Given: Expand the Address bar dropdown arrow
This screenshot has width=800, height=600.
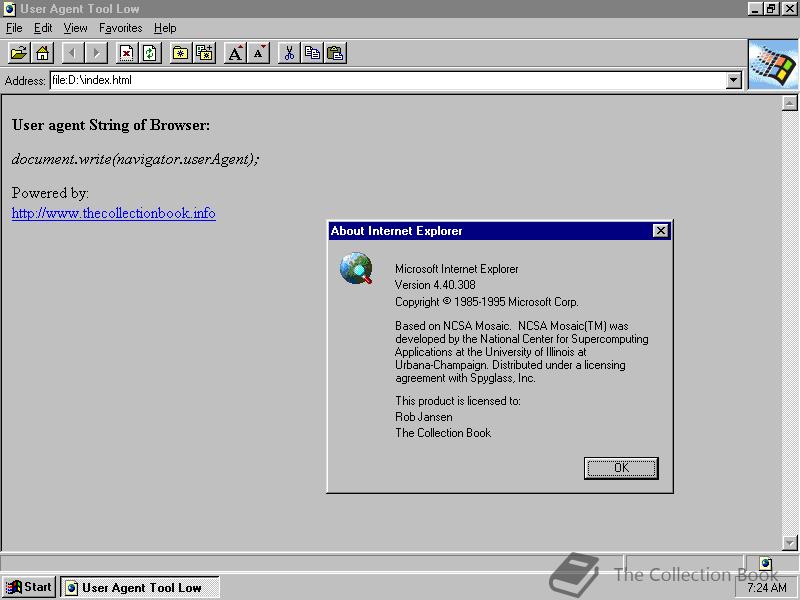Looking at the screenshot, I should tap(734, 80).
